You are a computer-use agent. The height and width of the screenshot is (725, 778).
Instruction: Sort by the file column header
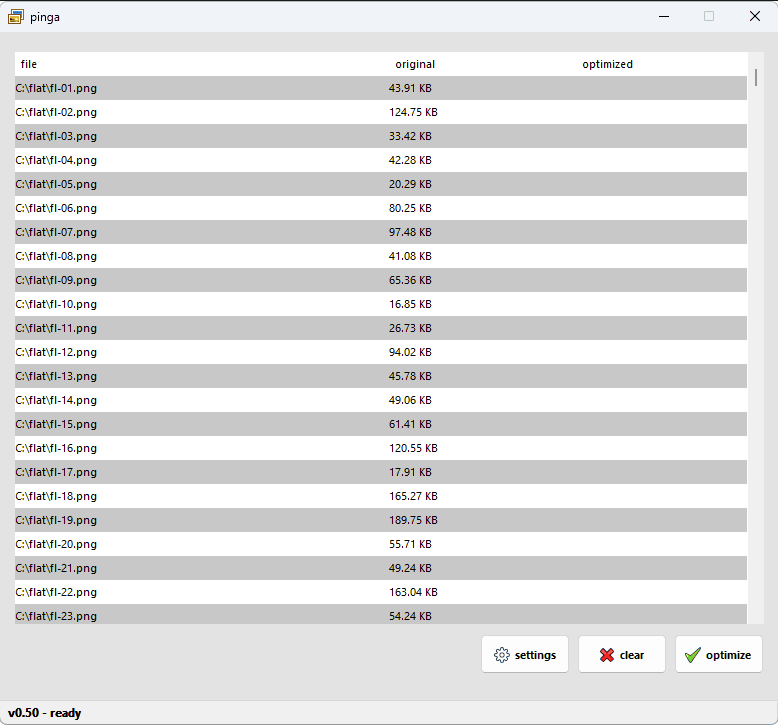29,64
